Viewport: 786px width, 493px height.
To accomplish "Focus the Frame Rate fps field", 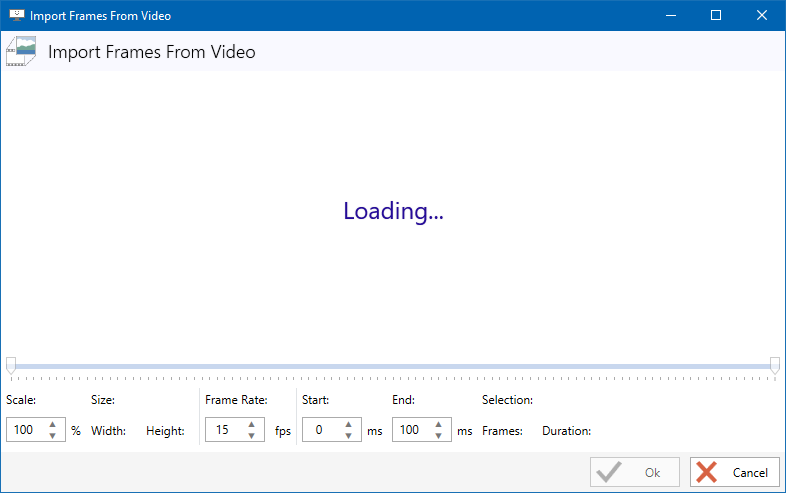I will coord(223,430).
